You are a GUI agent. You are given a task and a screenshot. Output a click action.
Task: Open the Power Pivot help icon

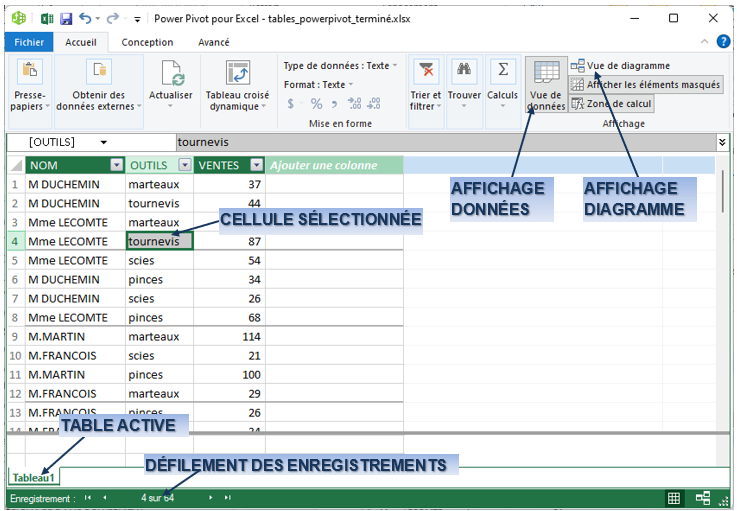tap(723, 41)
